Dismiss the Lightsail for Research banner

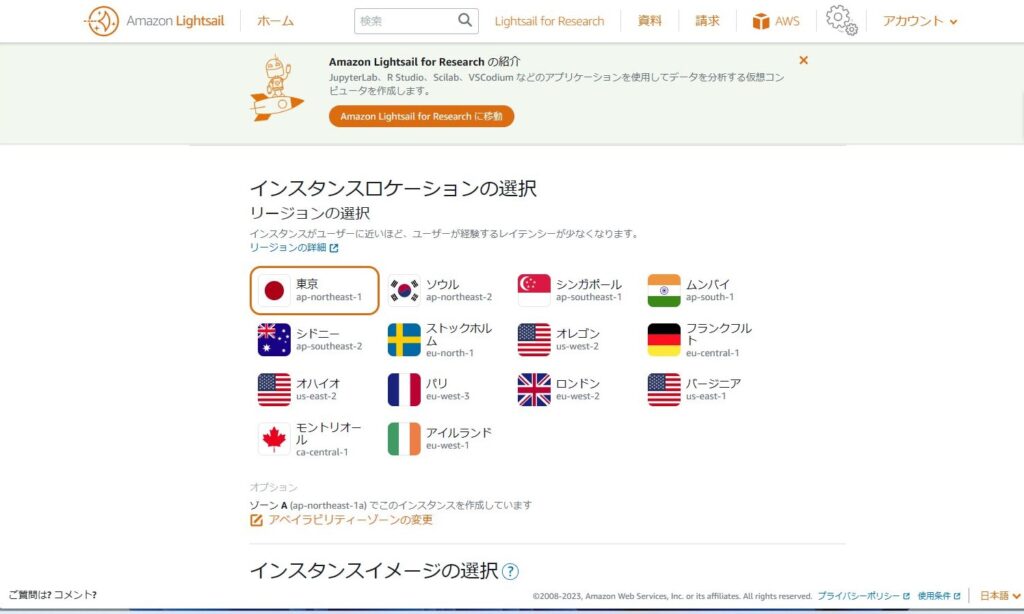(803, 60)
